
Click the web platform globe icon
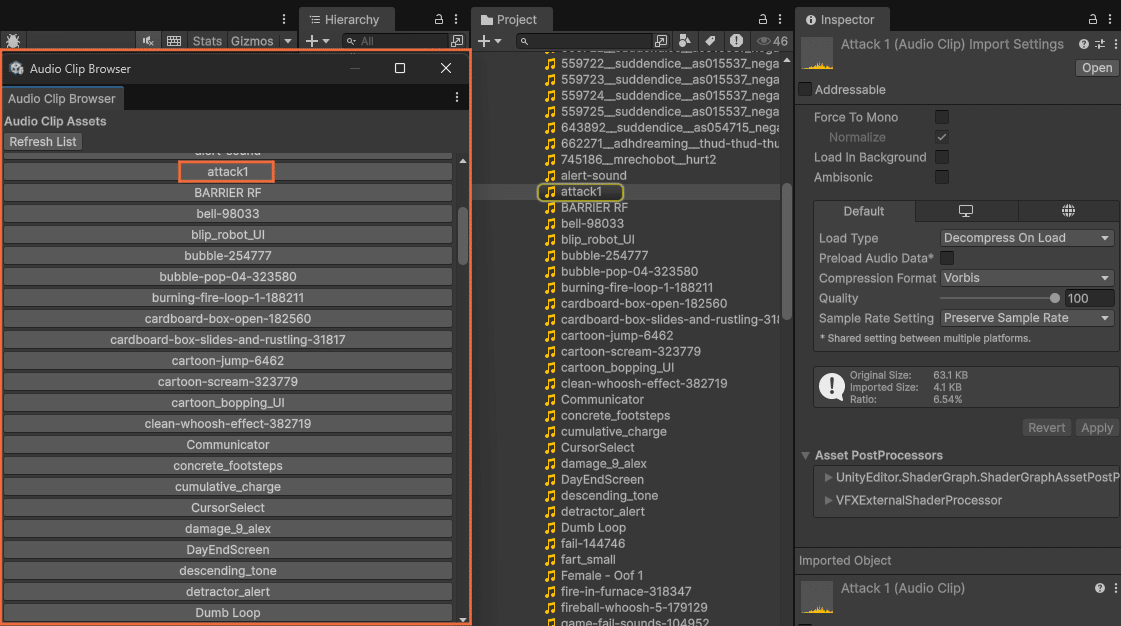1068,211
